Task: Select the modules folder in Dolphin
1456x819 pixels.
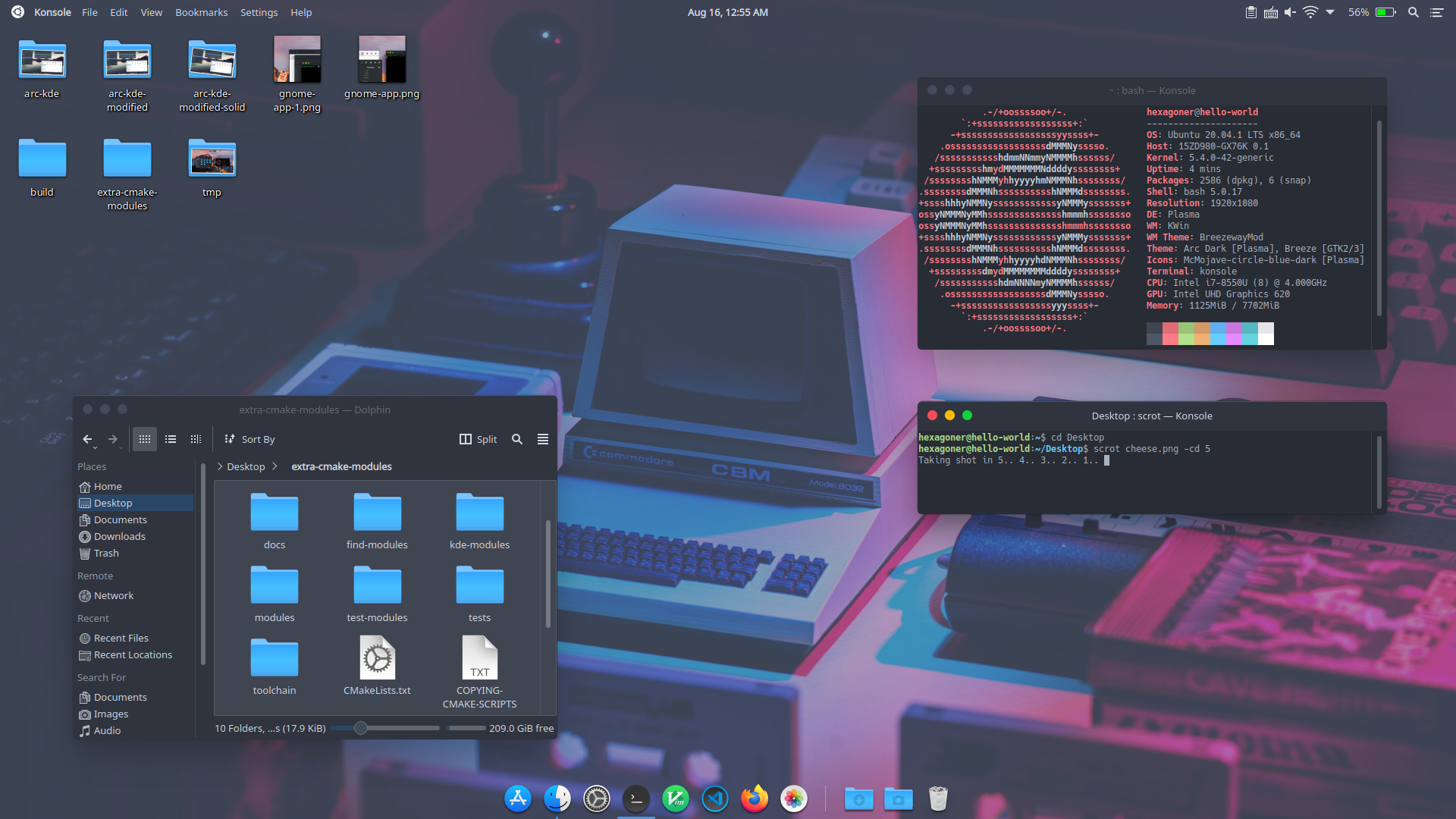Action: (275, 594)
